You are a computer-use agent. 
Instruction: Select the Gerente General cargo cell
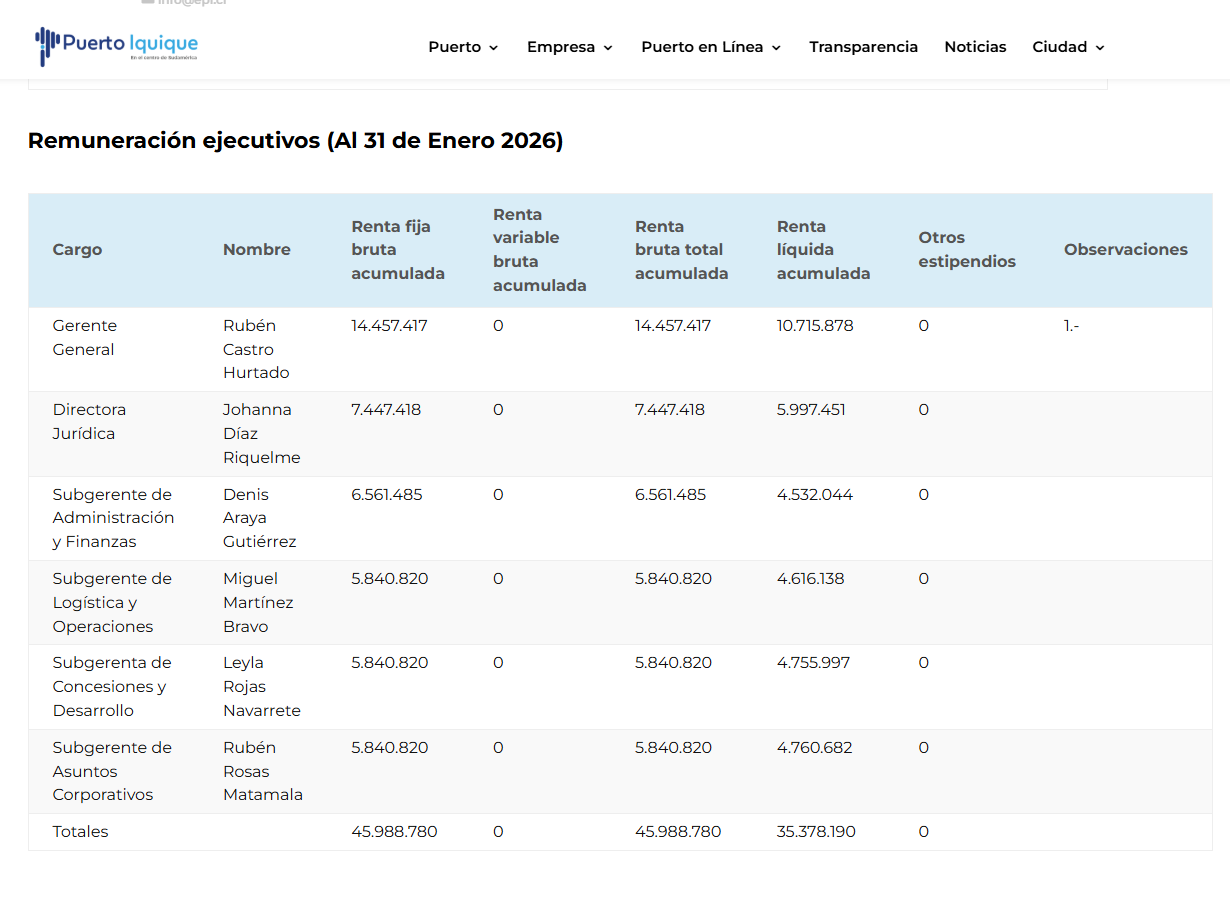(x=84, y=338)
